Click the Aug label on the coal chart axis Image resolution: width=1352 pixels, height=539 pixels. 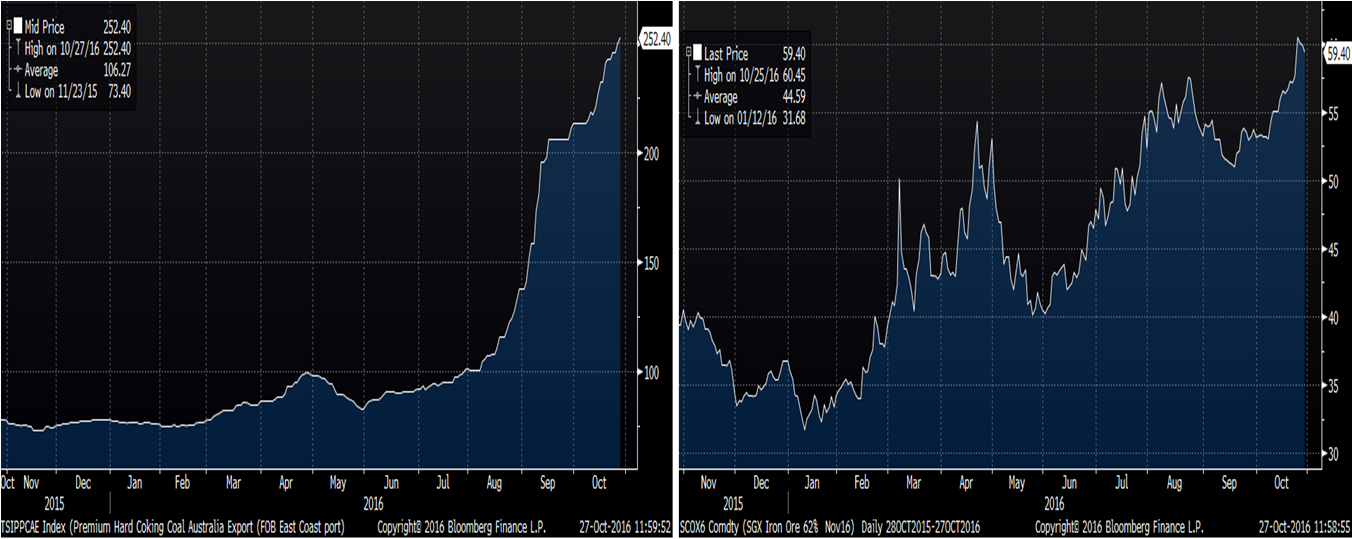click(494, 482)
